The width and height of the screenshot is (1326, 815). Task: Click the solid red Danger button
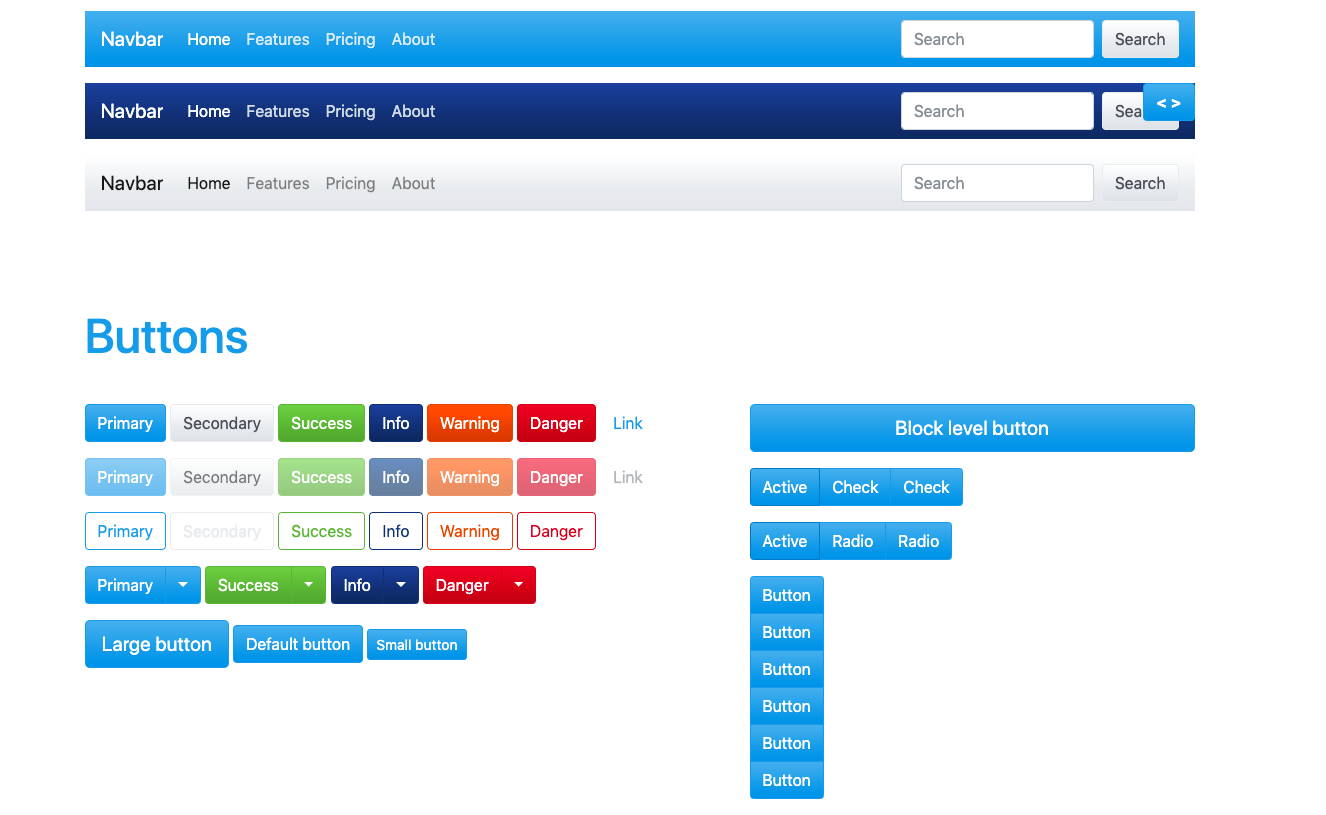(556, 423)
